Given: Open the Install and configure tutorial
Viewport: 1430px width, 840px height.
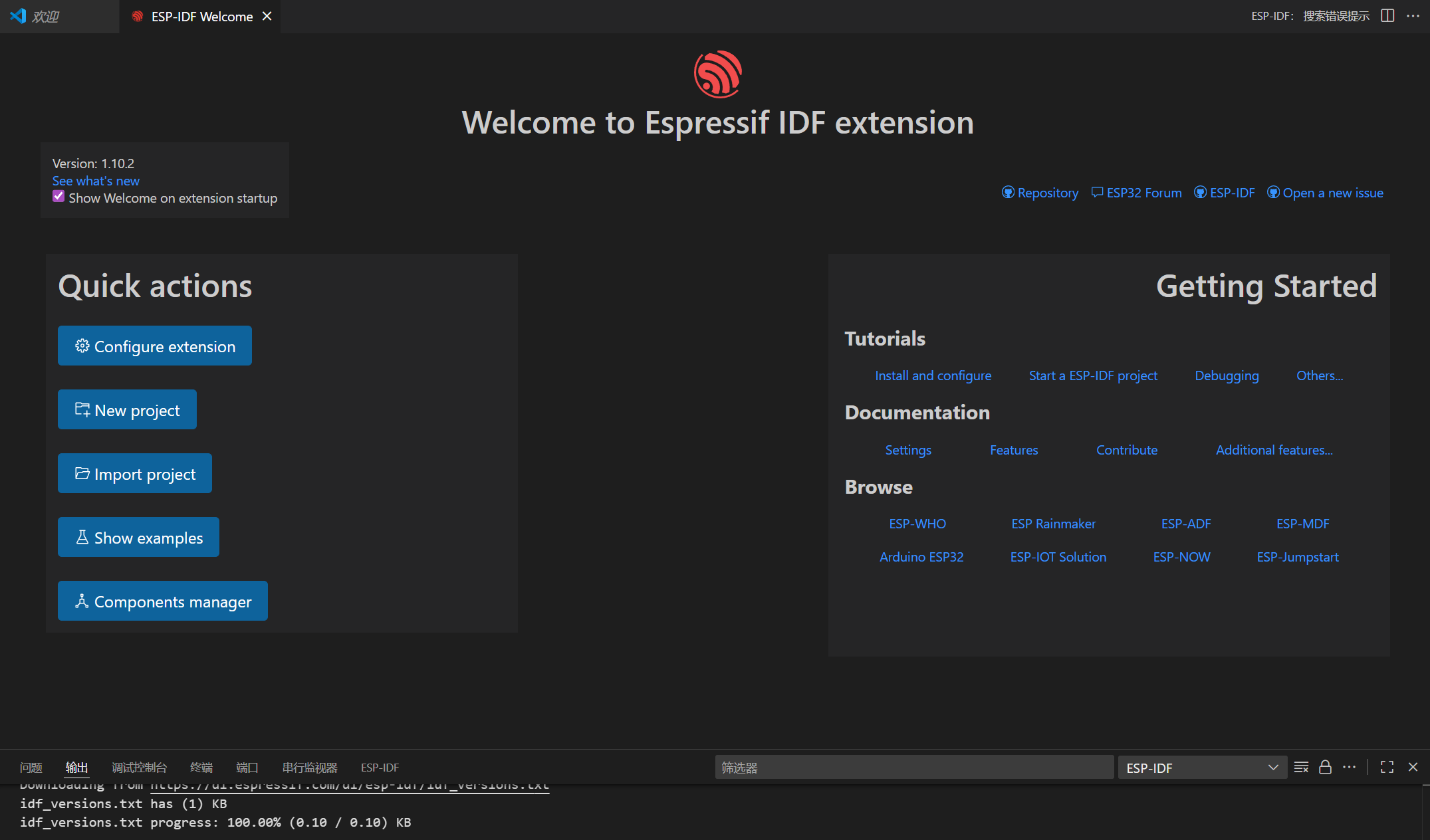Looking at the screenshot, I should click(933, 375).
